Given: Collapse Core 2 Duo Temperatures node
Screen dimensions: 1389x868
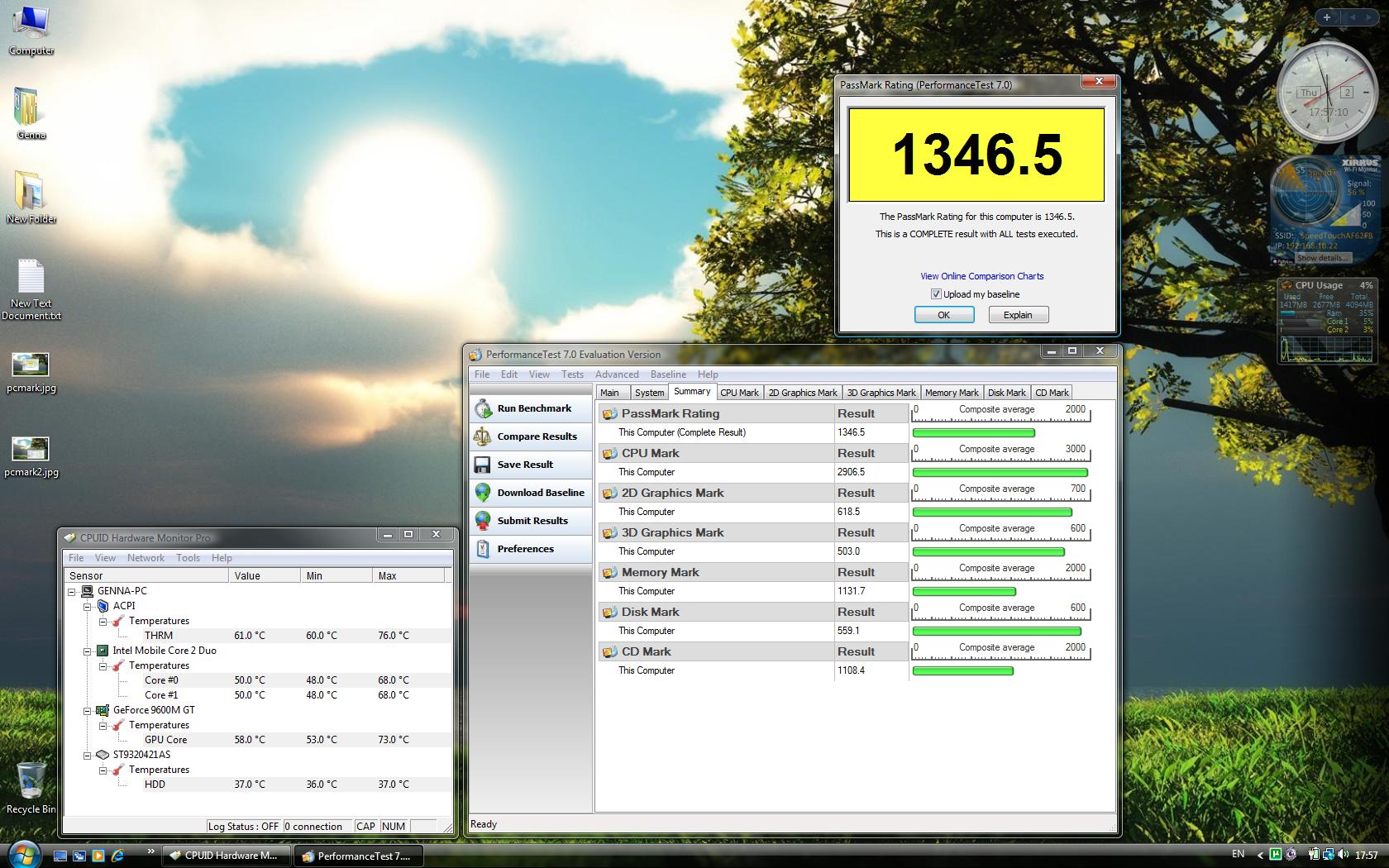Looking at the screenshot, I should (x=103, y=665).
